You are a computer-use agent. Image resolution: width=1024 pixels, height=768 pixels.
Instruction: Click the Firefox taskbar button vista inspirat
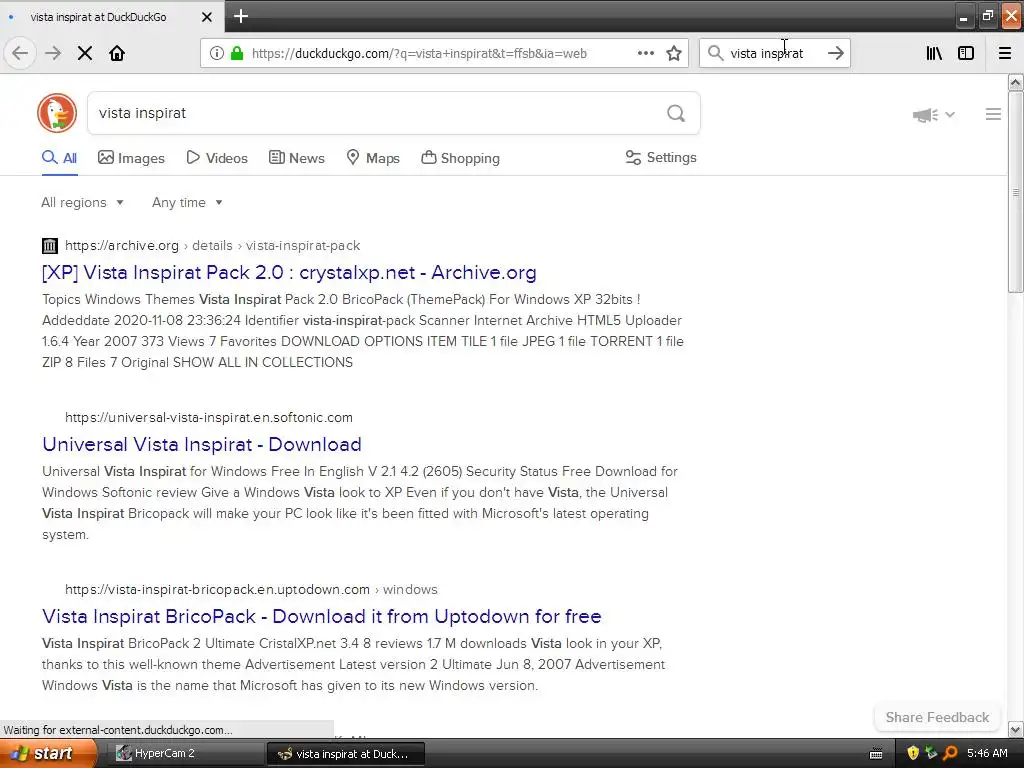[346, 754]
